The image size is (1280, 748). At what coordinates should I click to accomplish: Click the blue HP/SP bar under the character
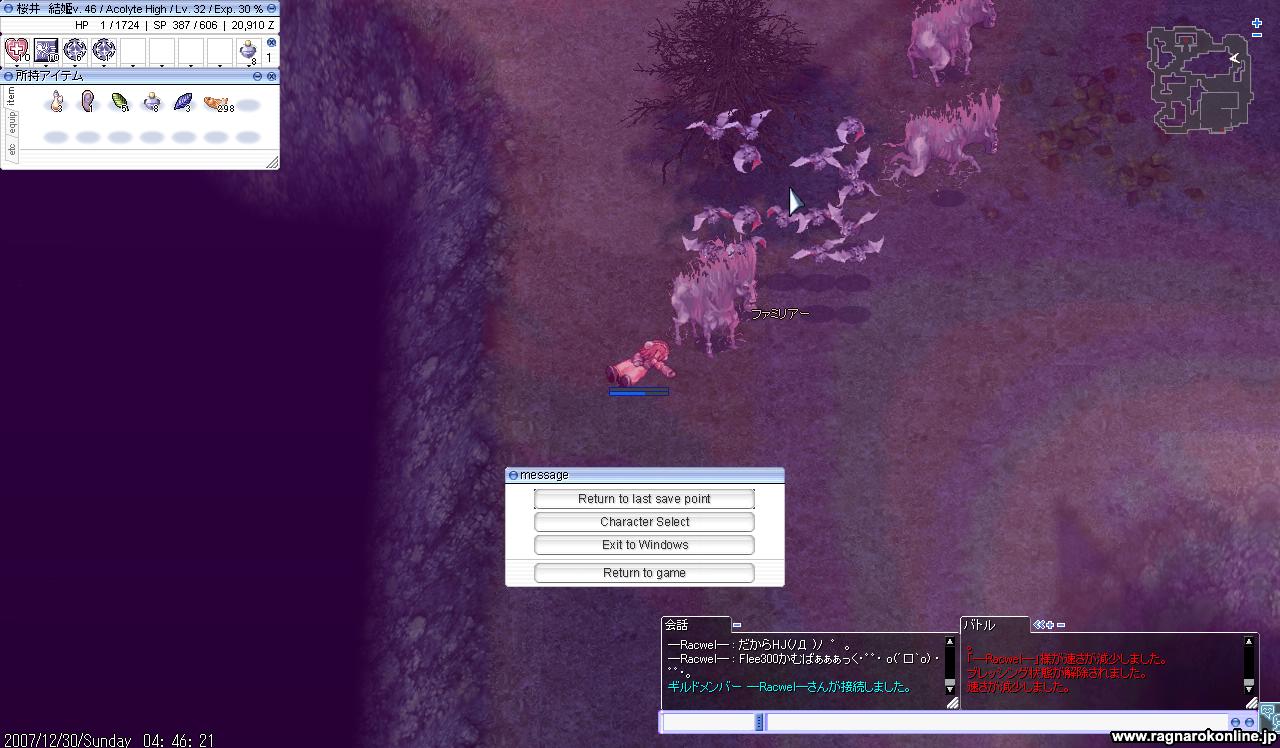pos(639,392)
